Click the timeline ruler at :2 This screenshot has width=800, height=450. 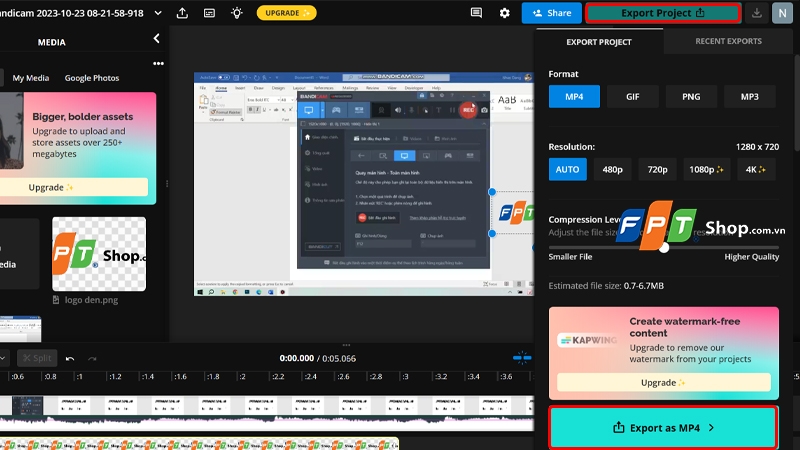click(x=242, y=377)
